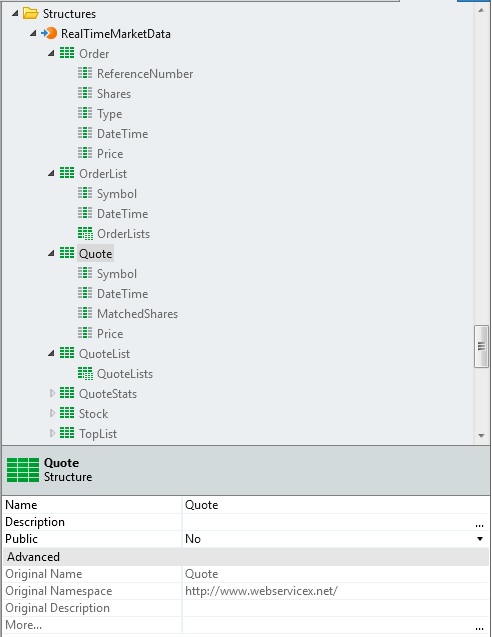Image resolution: width=492 pixels, height=637 pixels.
Task: Click the Shares attribute icon
Action: tap(85, 93)
